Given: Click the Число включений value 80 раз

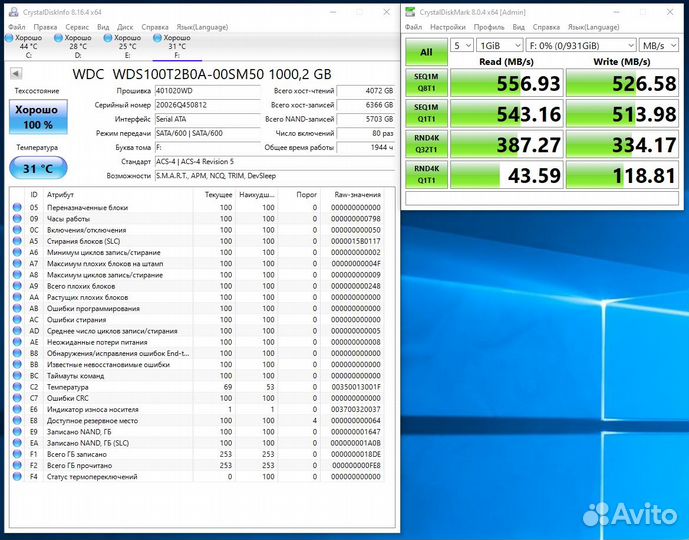Looking at the screenshot, I should [366, 133].
